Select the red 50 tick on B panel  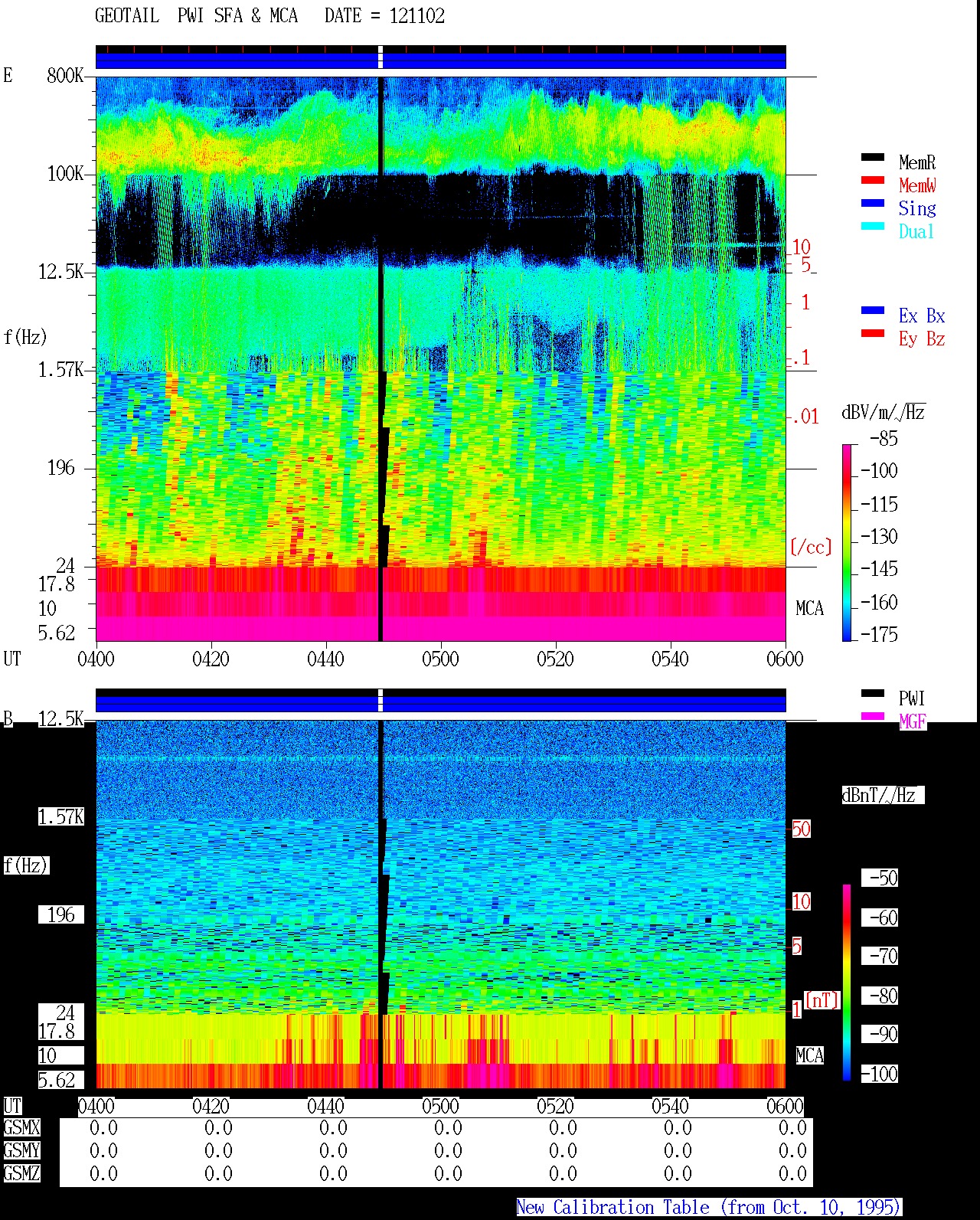[801, 829]
